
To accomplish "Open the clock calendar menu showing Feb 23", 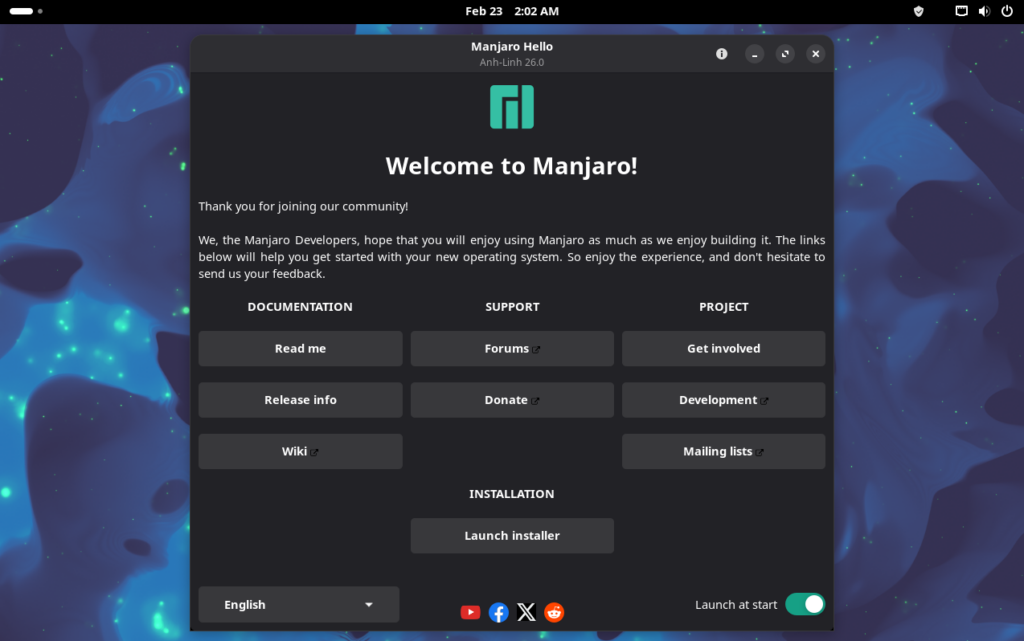I will (511, 11).
